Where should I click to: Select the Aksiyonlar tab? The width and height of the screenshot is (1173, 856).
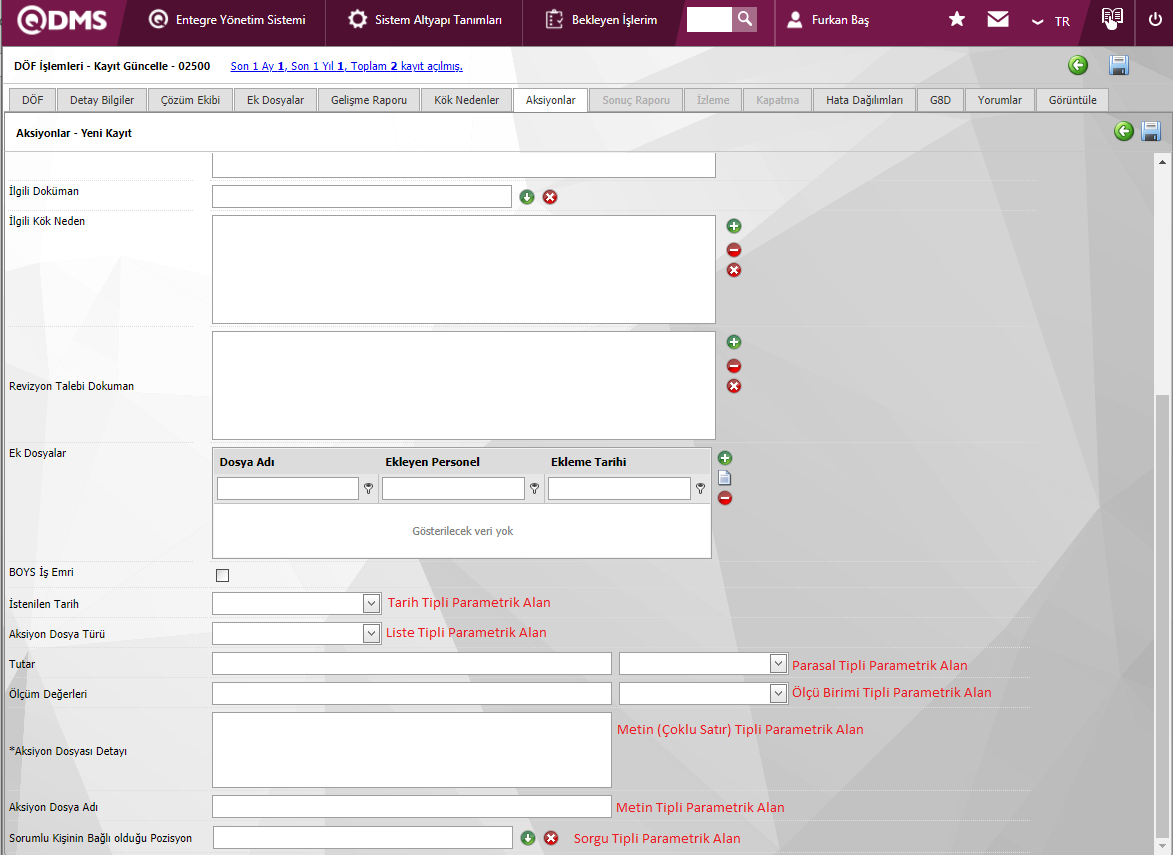coord(551,100)
